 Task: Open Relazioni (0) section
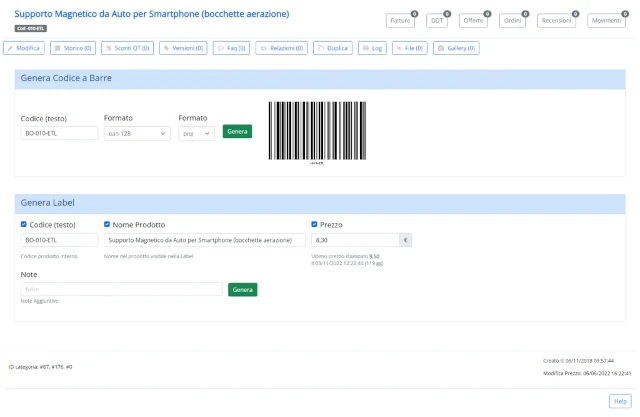point(282,48)
